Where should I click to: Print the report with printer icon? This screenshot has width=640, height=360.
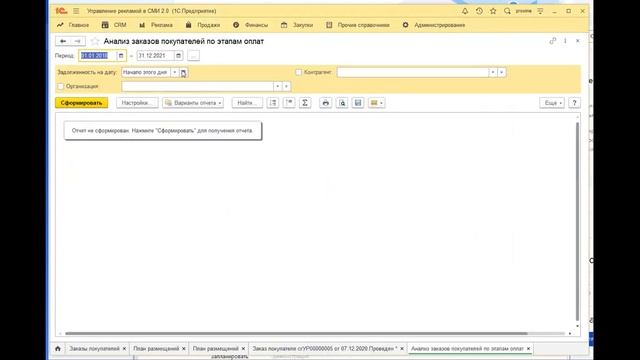click(x=325, y=103)
